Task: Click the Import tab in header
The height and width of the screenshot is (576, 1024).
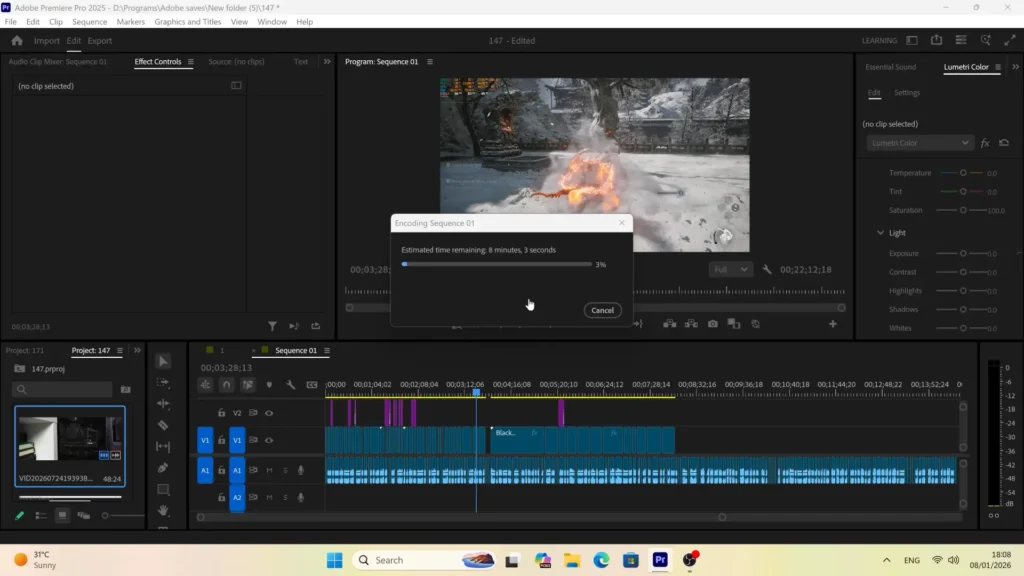Action: click(46, 40)
